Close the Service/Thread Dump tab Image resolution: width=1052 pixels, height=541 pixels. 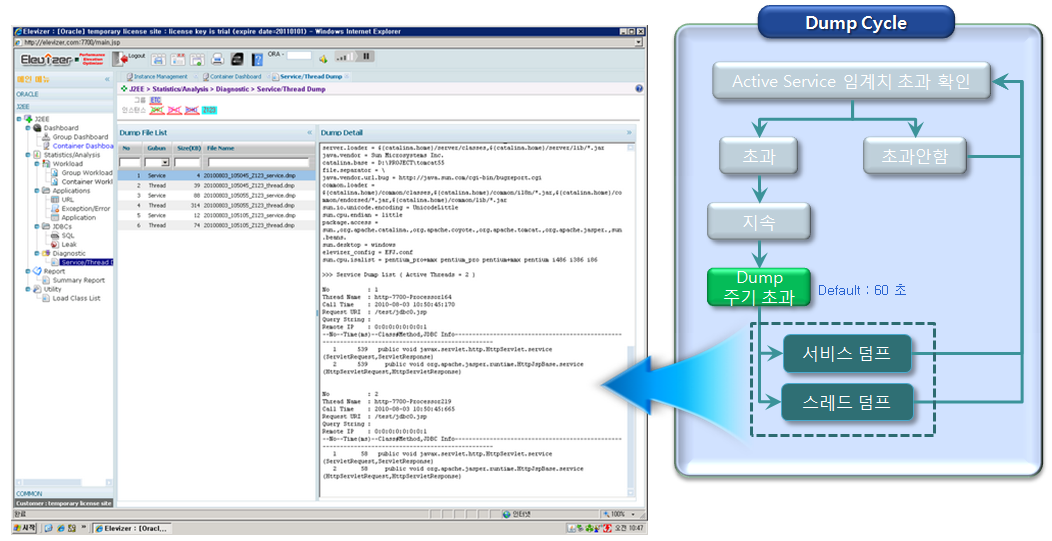(347, 77)
